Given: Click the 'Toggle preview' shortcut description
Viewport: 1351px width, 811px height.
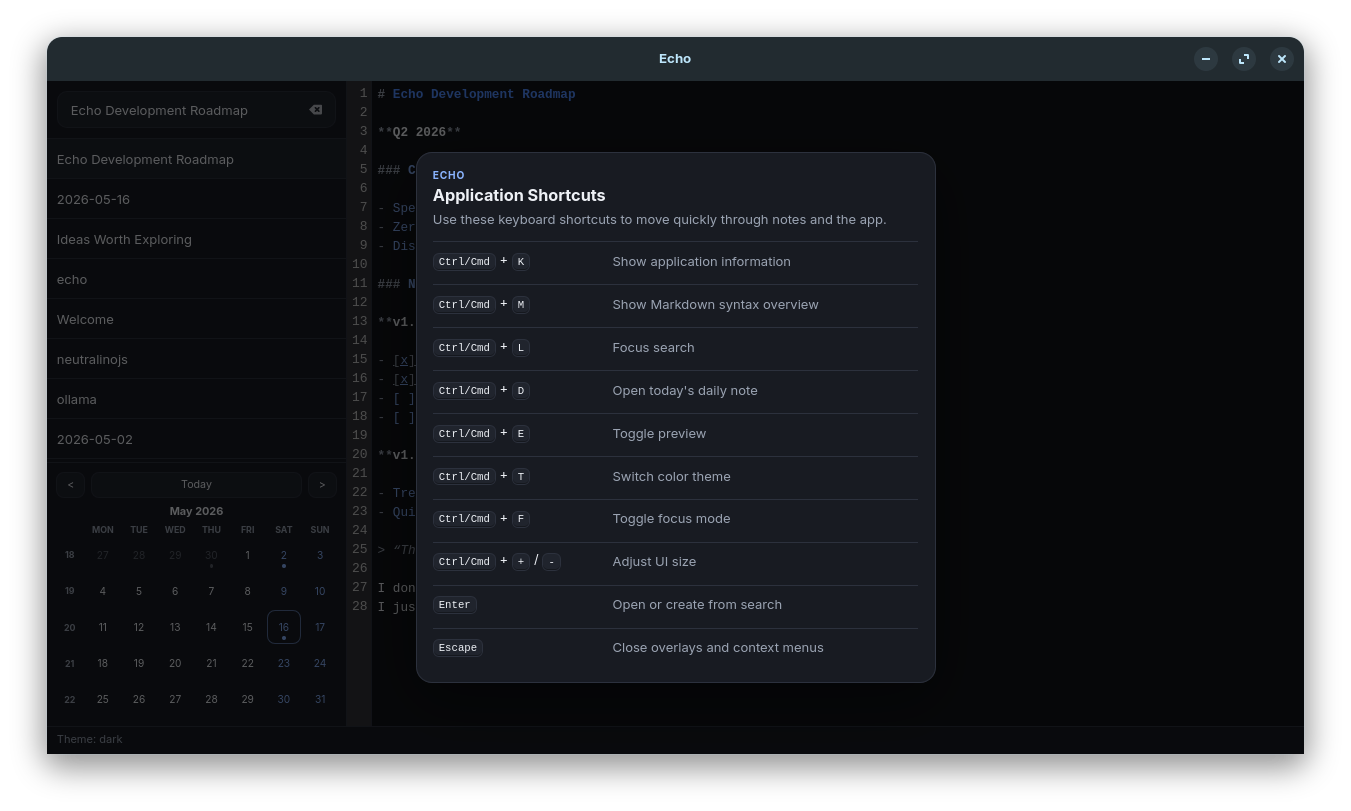Looking at the screenshot, I should point(659,433).
